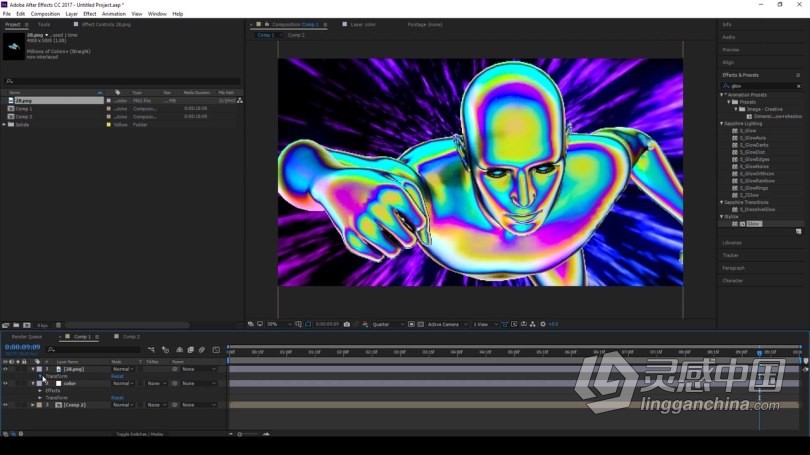Switch to the Comp 2 timeline tab
The image size is (810, 455).
(131, 337)
